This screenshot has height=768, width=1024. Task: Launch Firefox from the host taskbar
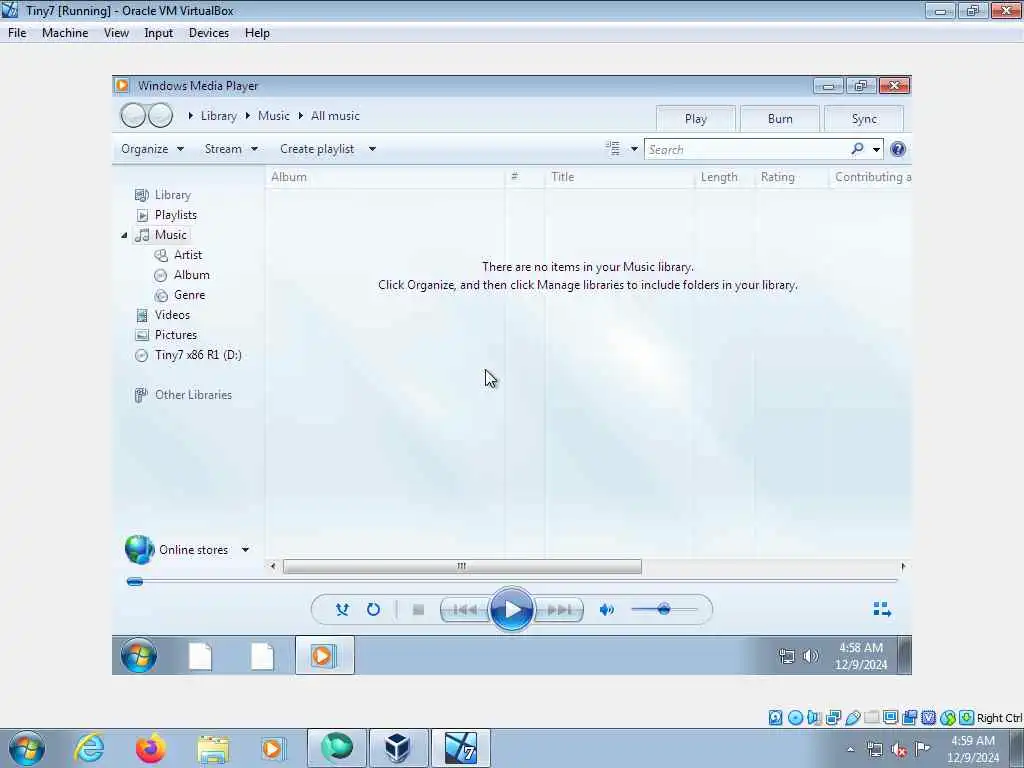coord(150,748)
